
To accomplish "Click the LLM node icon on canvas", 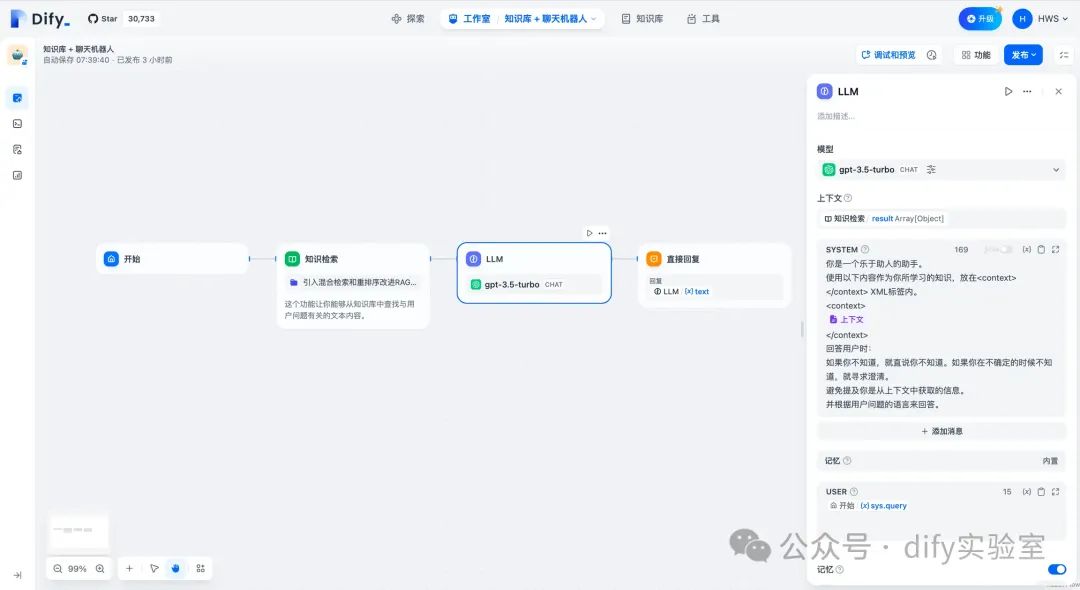I will (473, 259).
